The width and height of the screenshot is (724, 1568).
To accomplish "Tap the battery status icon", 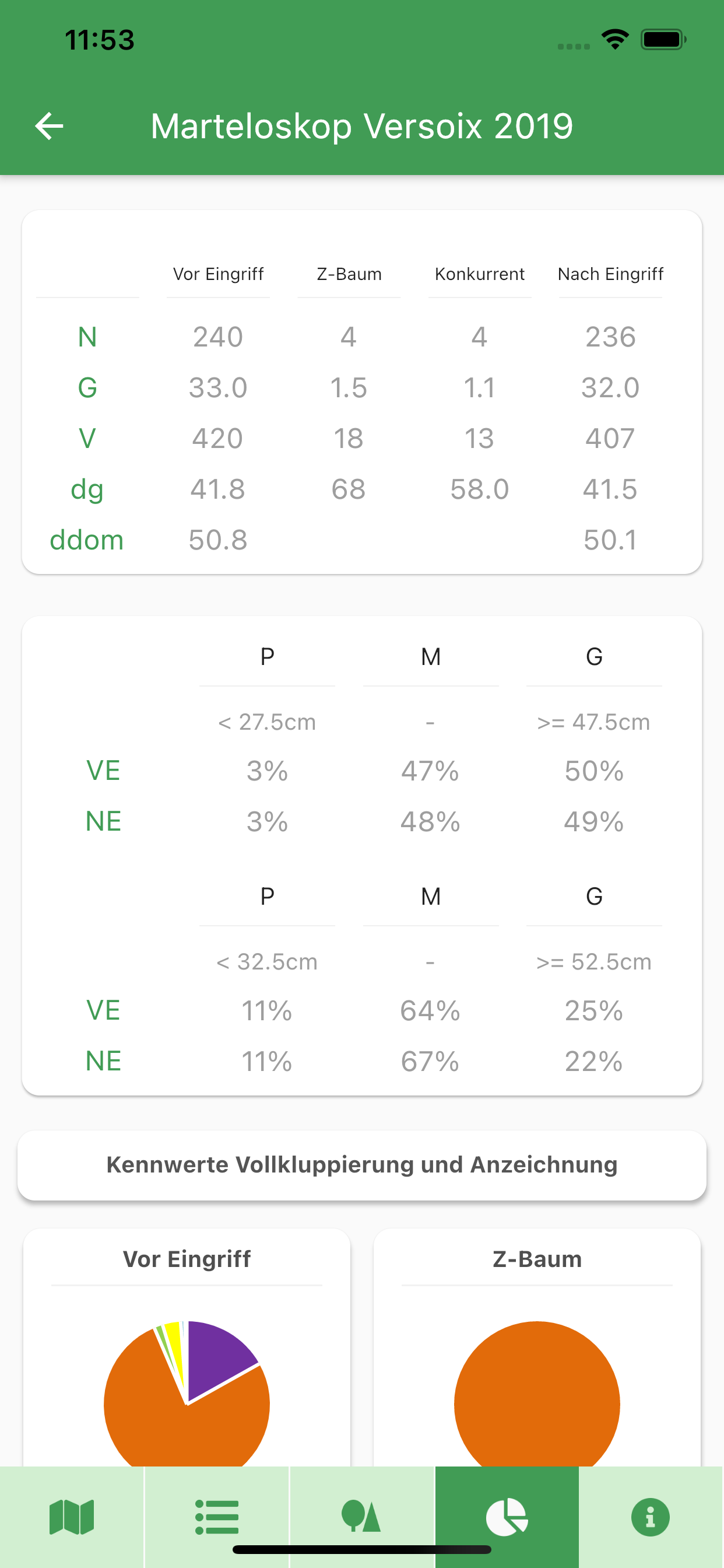I will [663, 40].
